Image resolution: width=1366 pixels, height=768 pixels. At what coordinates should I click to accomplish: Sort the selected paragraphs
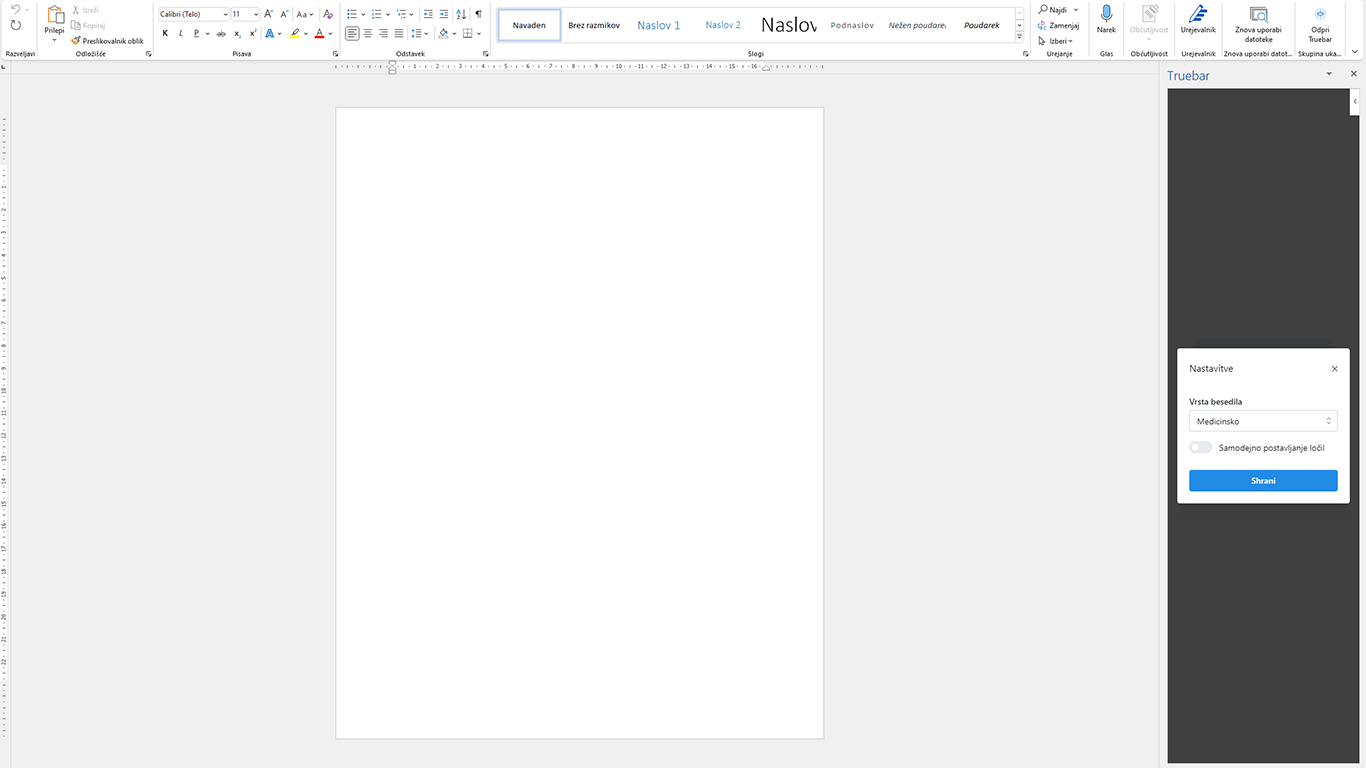pyautogui.click(x=461, y=14)
